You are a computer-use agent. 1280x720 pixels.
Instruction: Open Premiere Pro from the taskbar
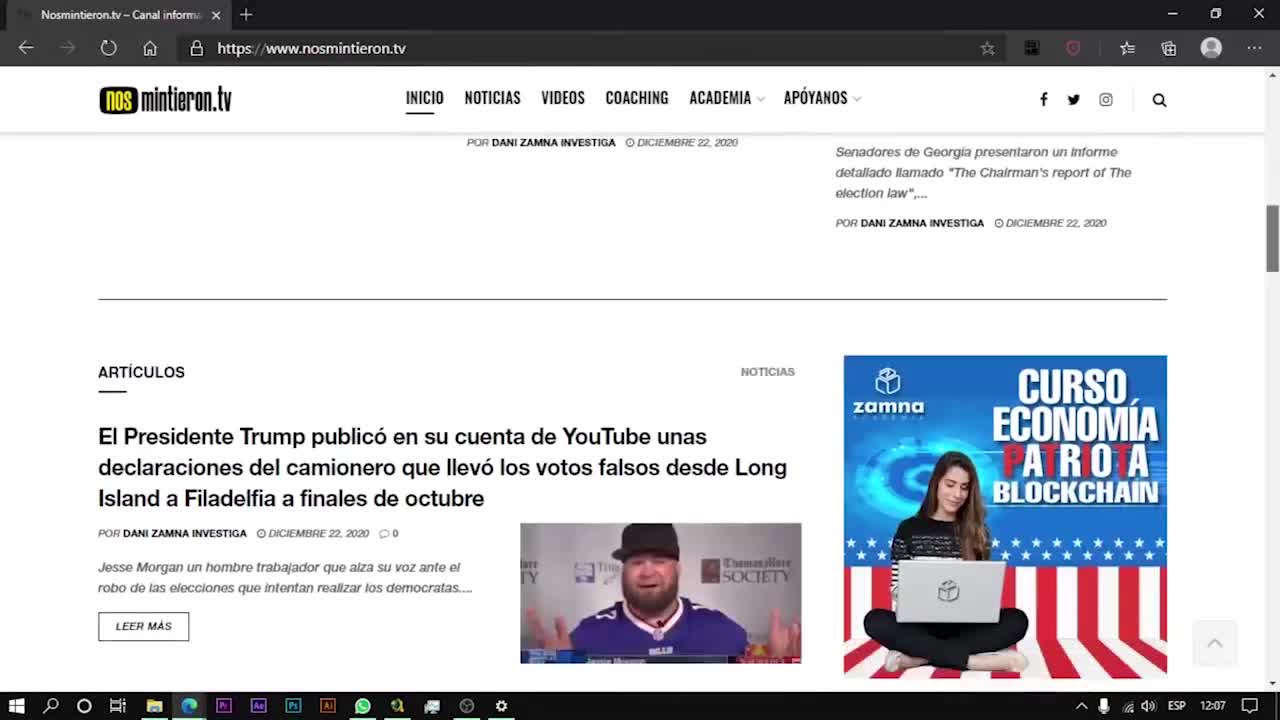[x=223, y=705]
